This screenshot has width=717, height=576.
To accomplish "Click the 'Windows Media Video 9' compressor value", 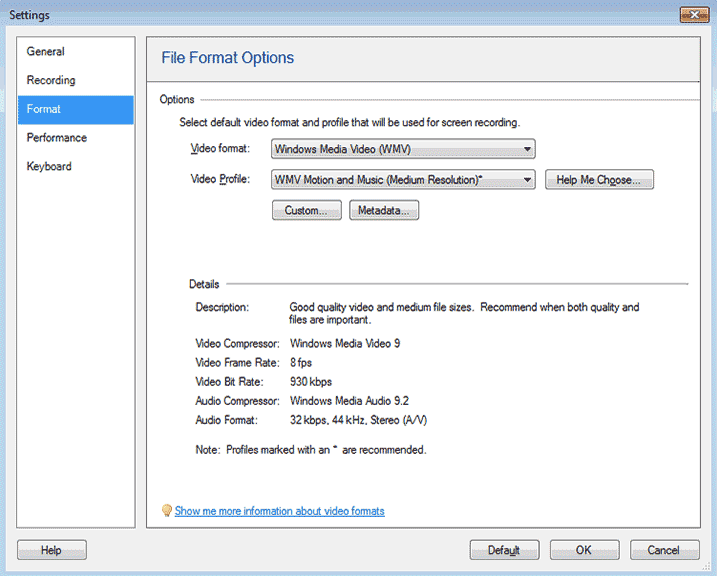I will [x=345, y=343].
